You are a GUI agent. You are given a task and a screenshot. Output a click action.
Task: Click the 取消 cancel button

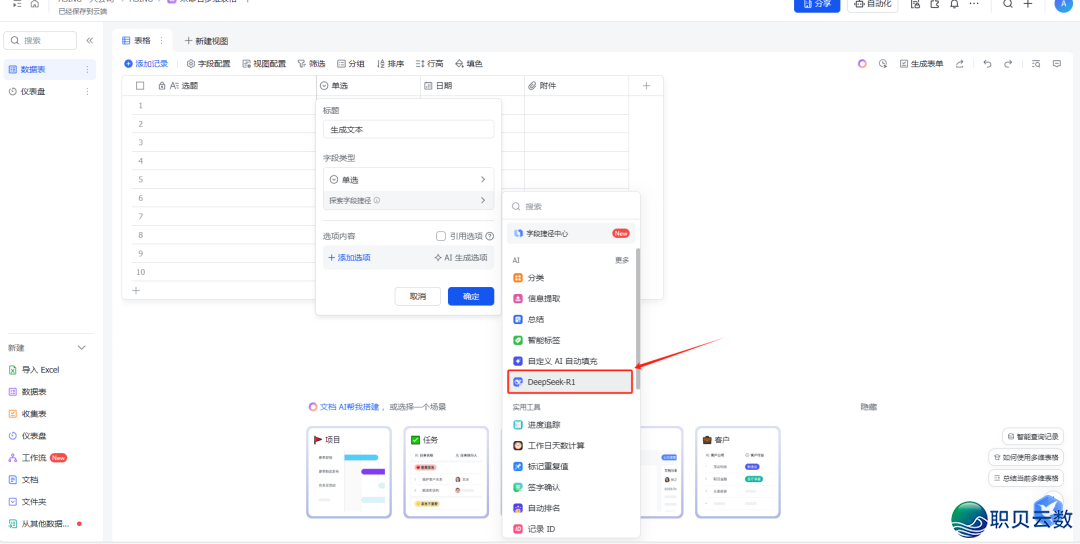coord(417,296)
